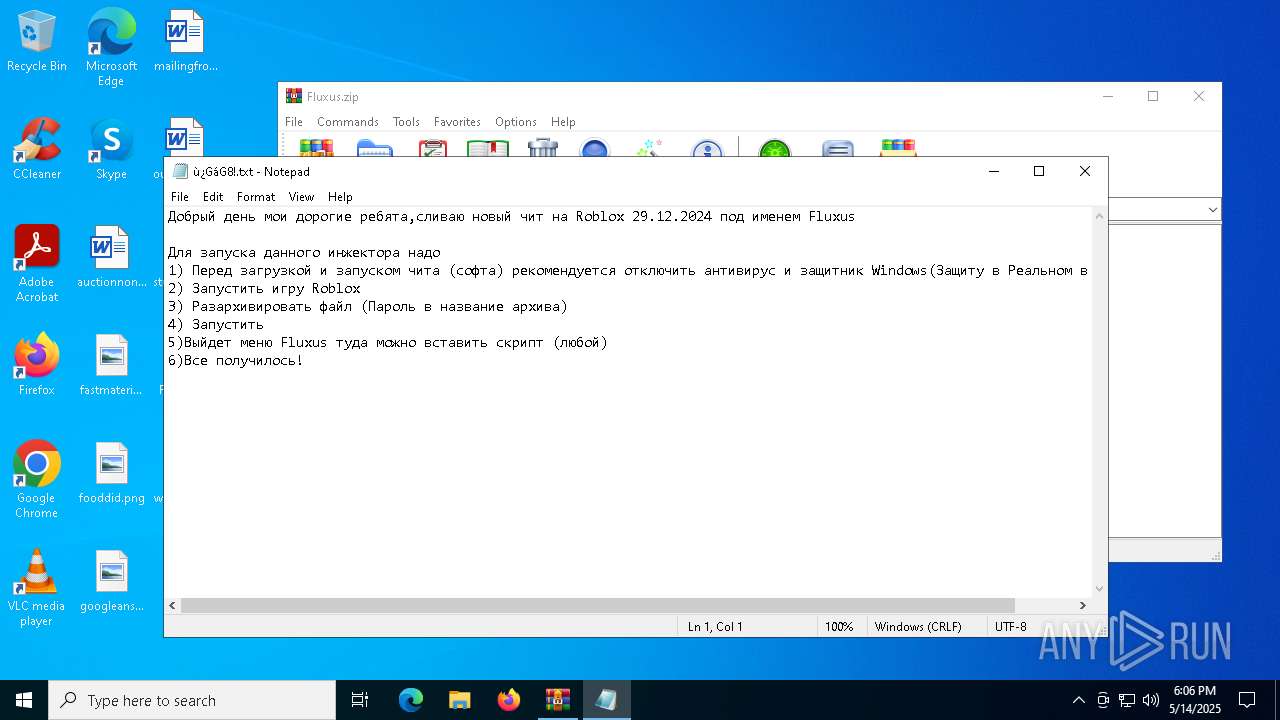Click WinRAR Delete trash can toolbar icon

[x=543, y=148]
